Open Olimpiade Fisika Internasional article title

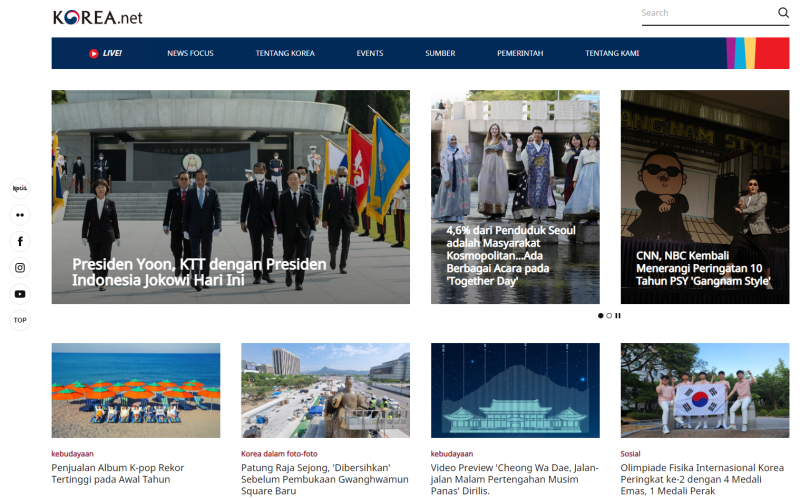[702, 479]
